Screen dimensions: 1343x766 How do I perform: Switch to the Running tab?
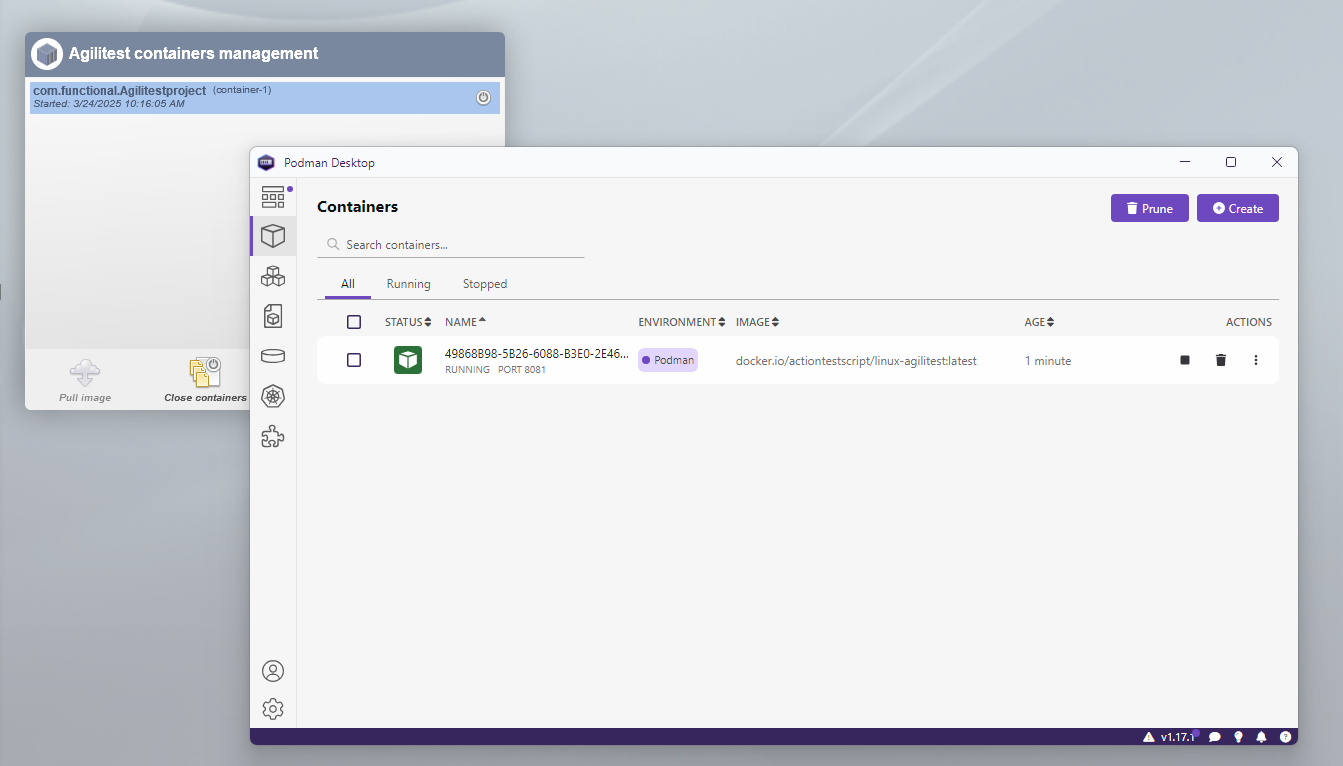[409, 284]
